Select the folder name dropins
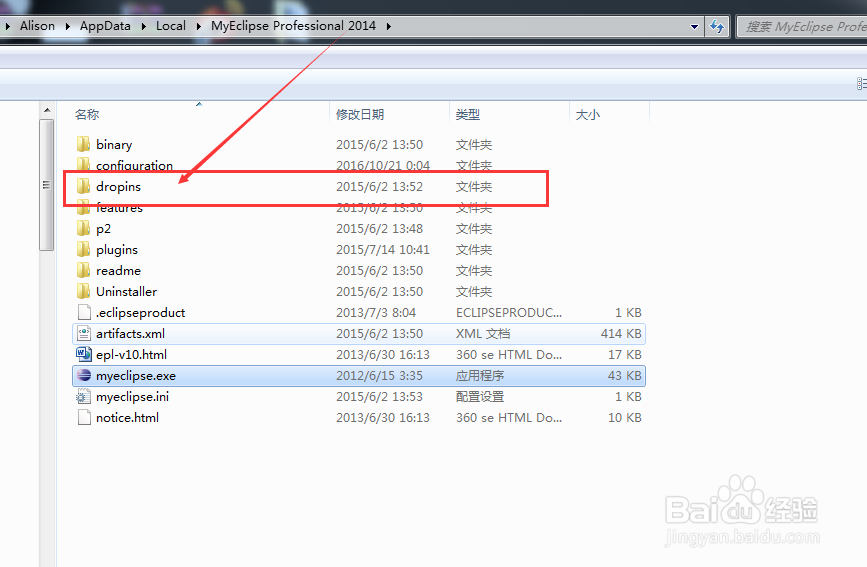The width and height of the screenshot is (867, 567). pyautogui.click(x=118, y=186)
